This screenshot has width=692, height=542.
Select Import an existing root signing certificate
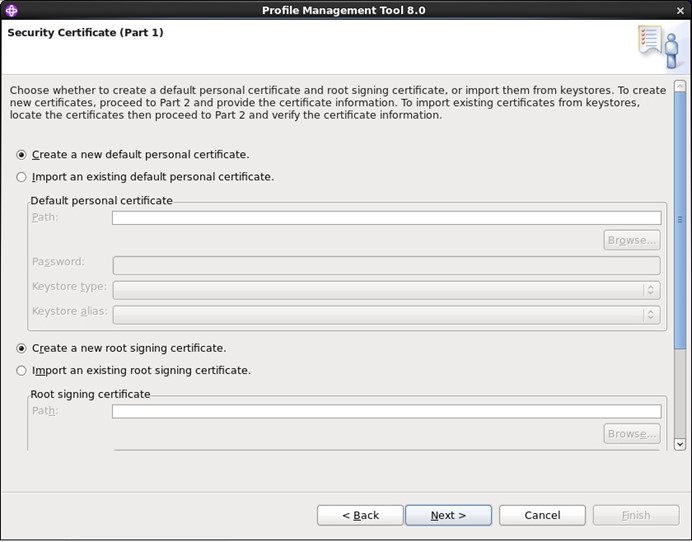point(22,371)
